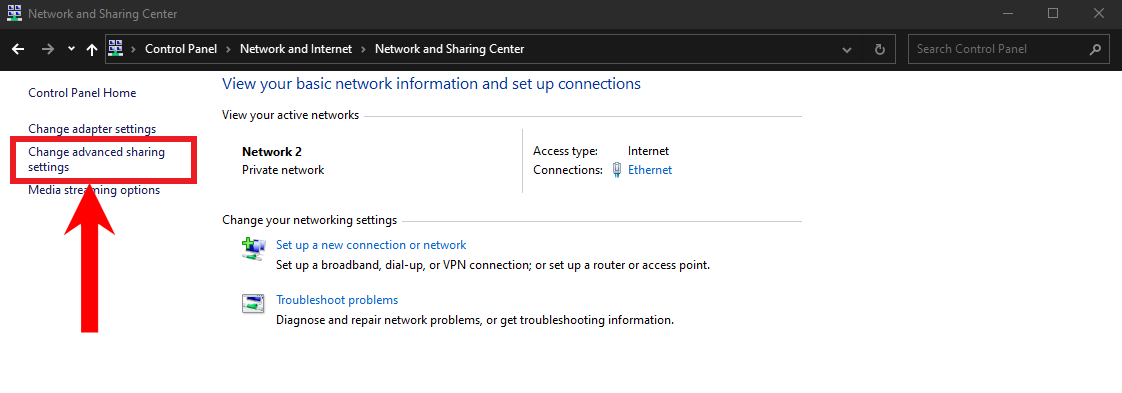Click the search magnifier icon

1095,49
